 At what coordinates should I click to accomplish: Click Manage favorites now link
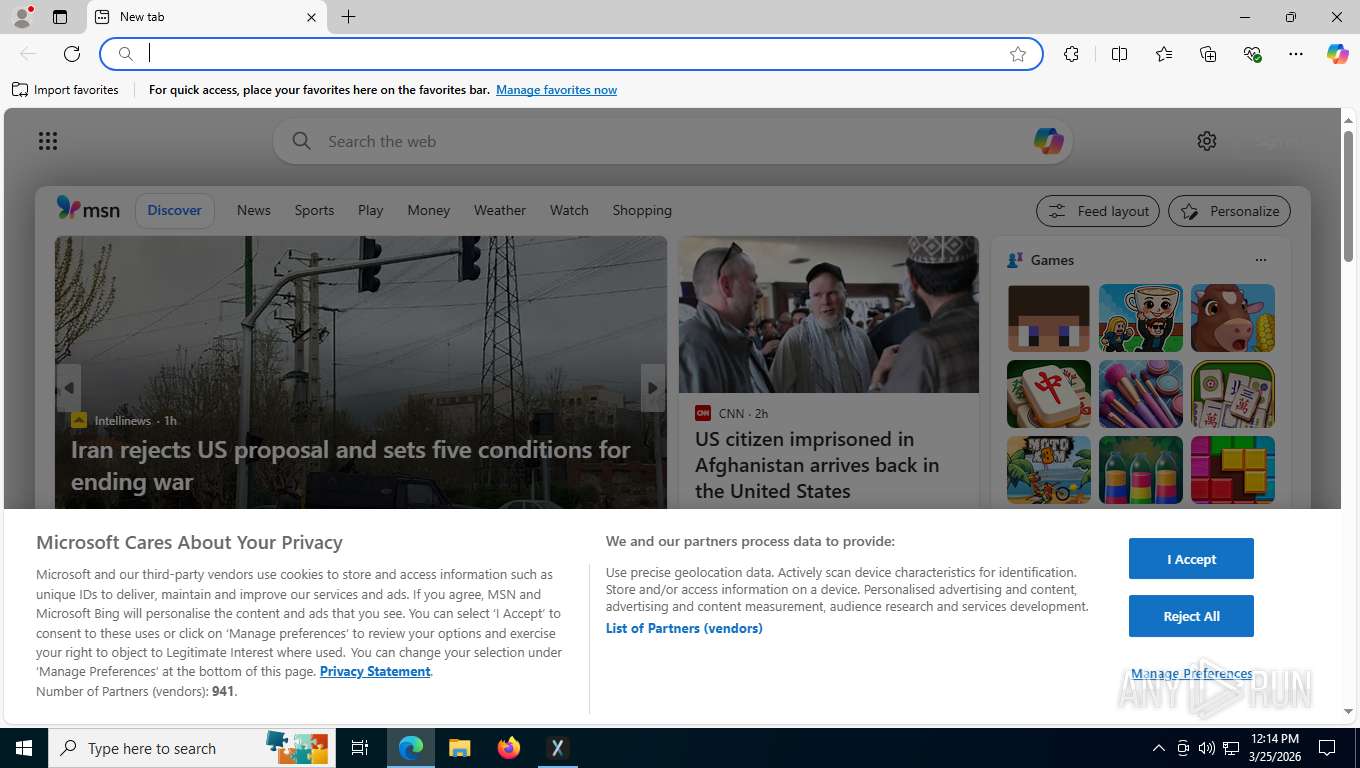[x=556, y=90]
